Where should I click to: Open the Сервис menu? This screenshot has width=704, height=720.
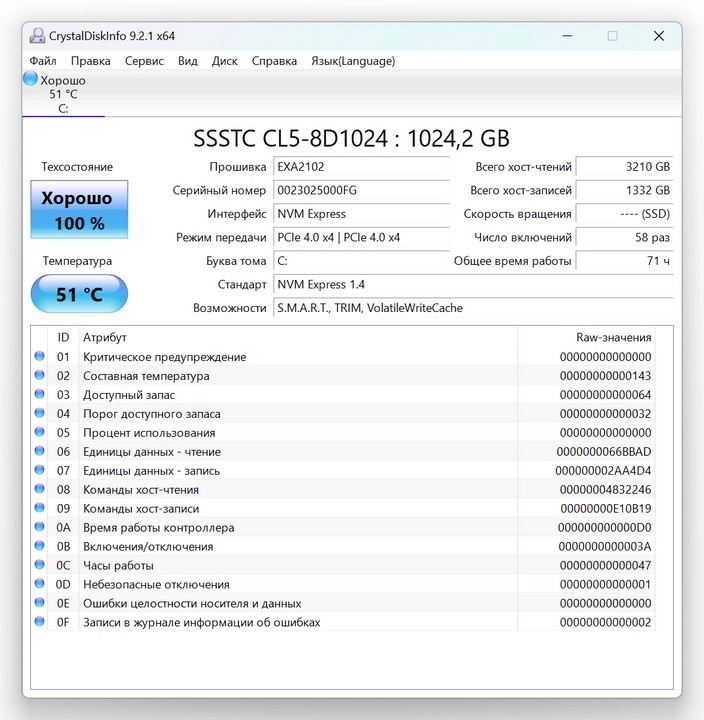(144, 61)
